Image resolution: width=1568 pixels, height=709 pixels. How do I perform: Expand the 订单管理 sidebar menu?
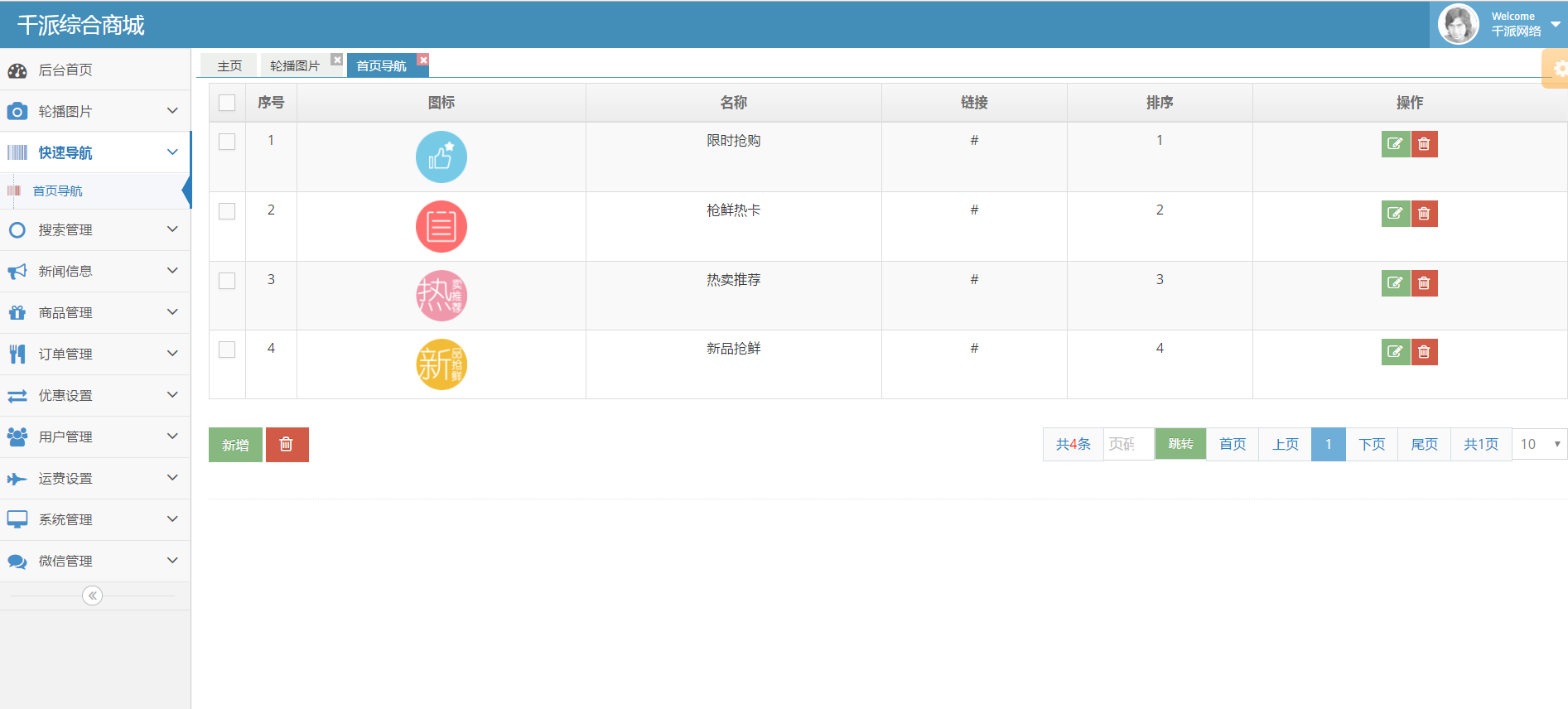point(172,354)
